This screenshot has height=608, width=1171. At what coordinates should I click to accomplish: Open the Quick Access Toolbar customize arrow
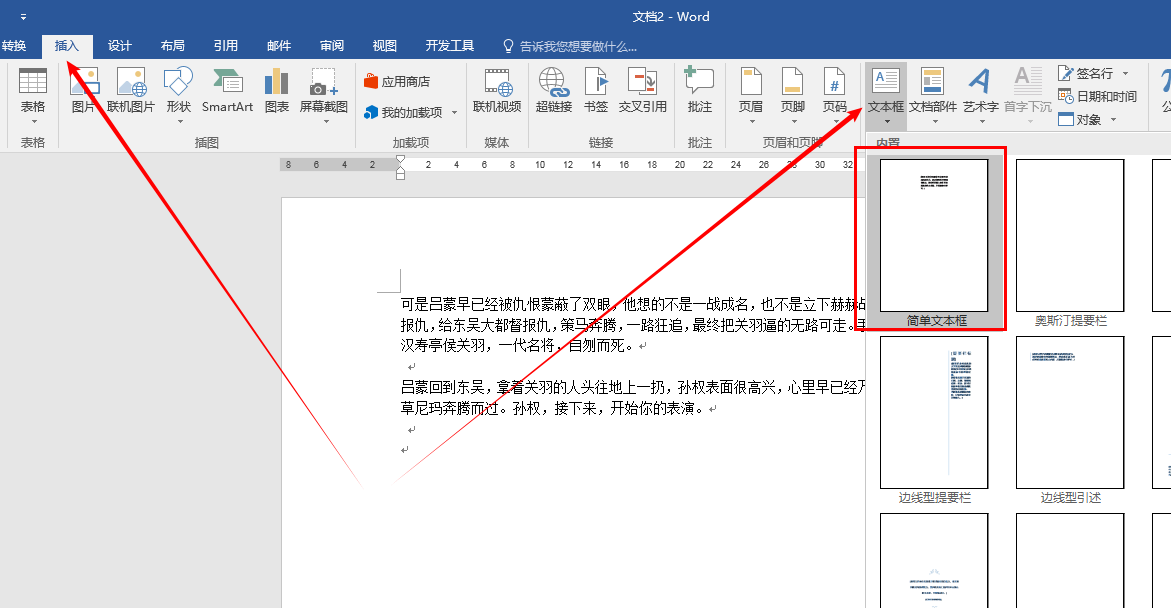(23, 16)
